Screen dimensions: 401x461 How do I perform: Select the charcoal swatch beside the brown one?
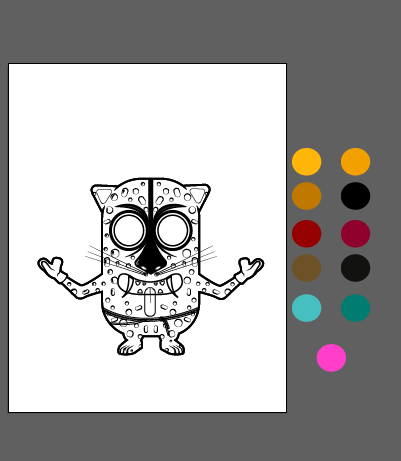pyautogui.click(x=355, y=268)
